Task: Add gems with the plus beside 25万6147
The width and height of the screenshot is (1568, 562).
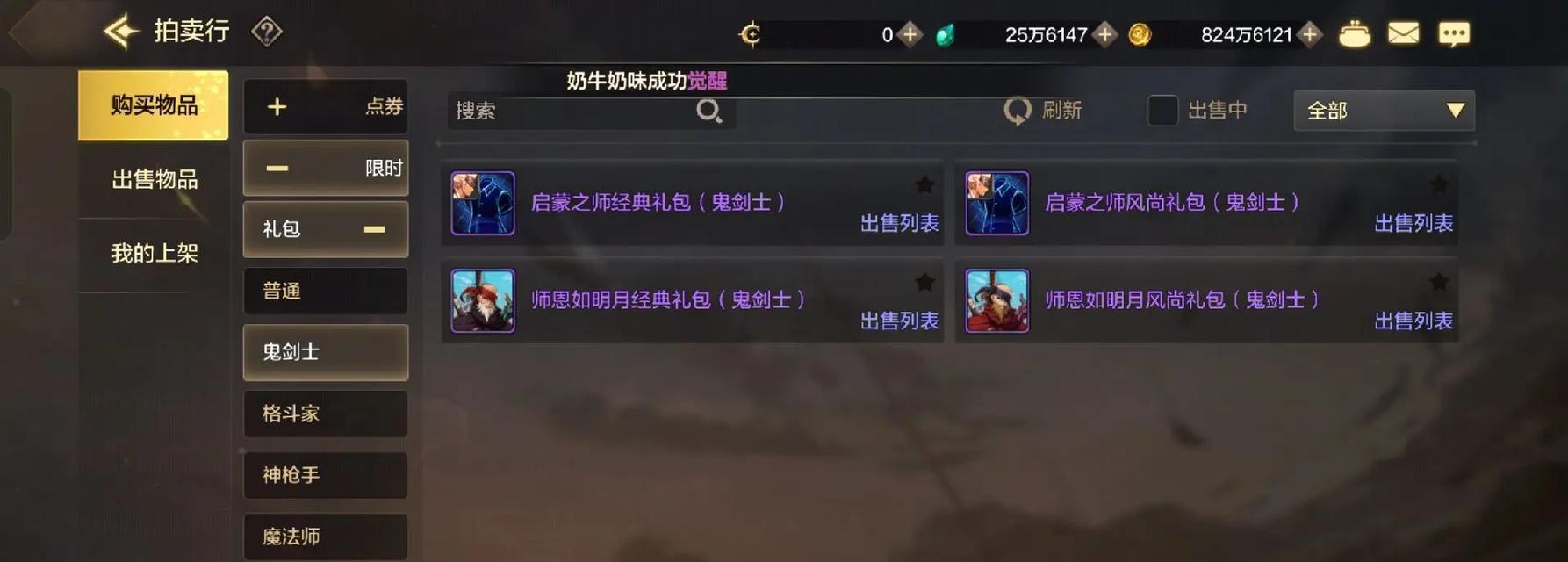Action: point(1104,34)
